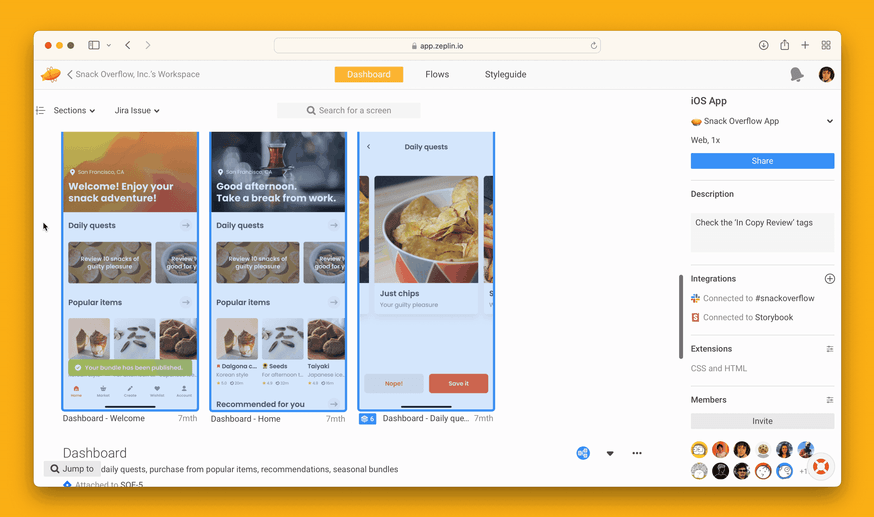Expand the Sections dropdown
The height and width of the screenshot is (517, 874).
pyautogui.click(x=74, y=110)
